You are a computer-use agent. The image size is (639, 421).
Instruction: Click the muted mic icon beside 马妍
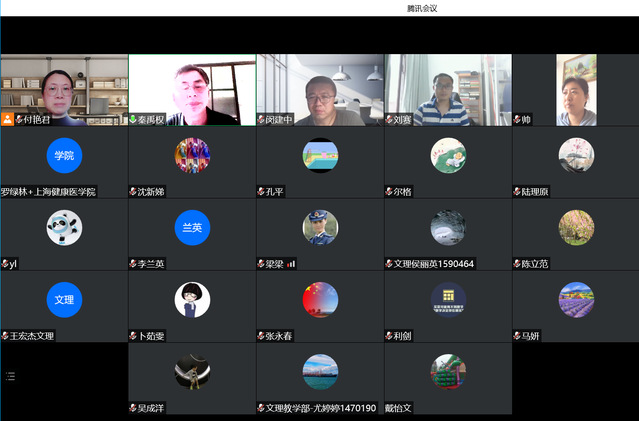[518, 336]
